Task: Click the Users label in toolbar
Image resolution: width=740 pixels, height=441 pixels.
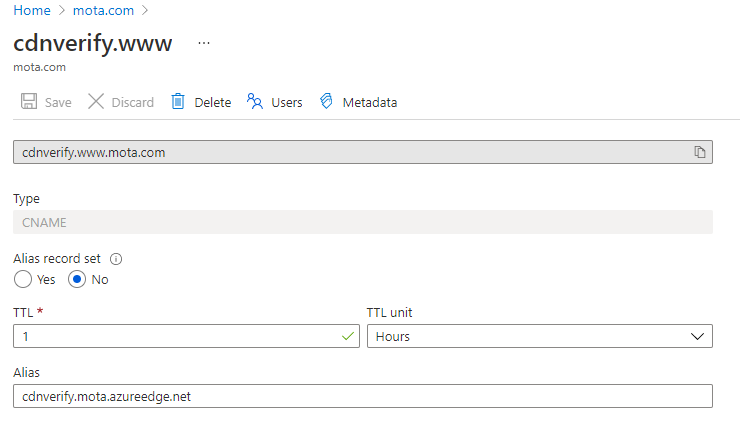Action: click(x=286, y=102)
